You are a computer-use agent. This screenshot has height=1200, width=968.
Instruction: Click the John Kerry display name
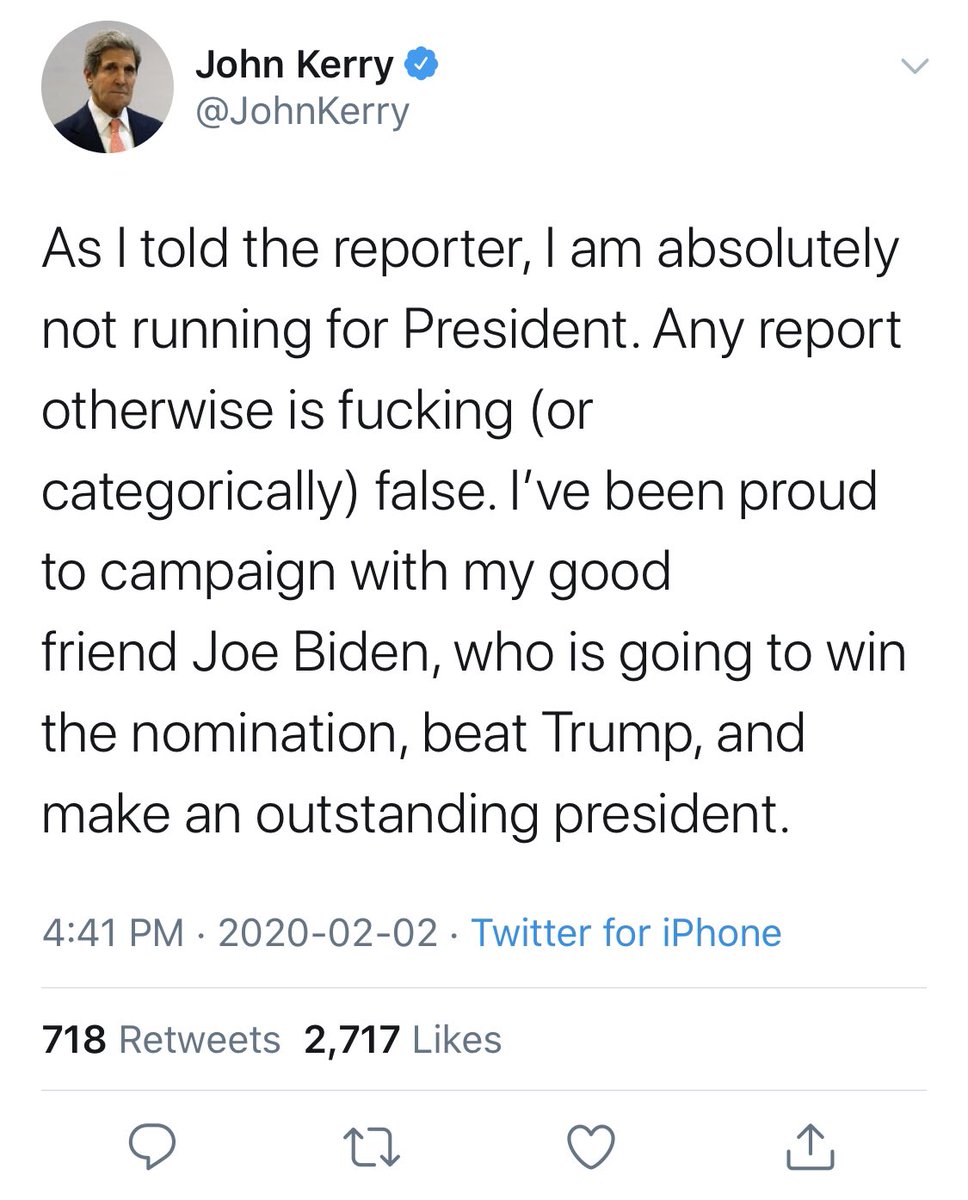[x=295, y=65]
